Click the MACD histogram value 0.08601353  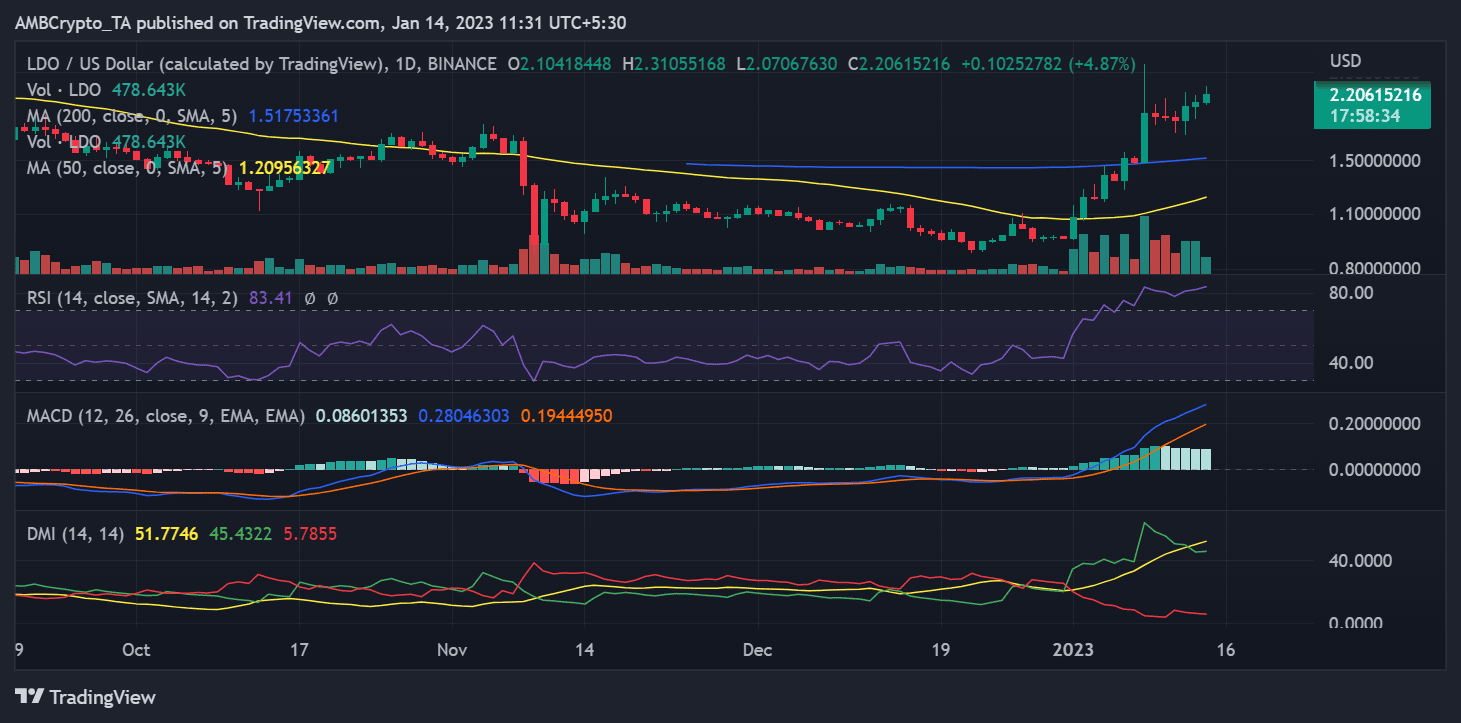[x=361, y=415]
